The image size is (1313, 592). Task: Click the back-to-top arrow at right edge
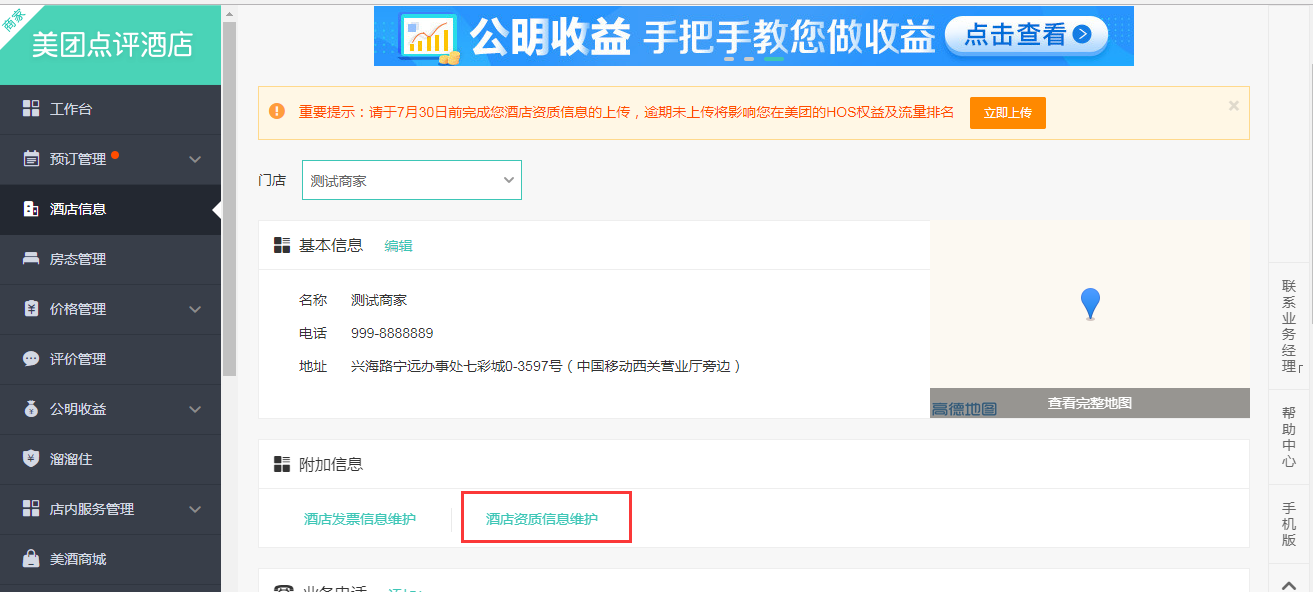click(1290, 585)
